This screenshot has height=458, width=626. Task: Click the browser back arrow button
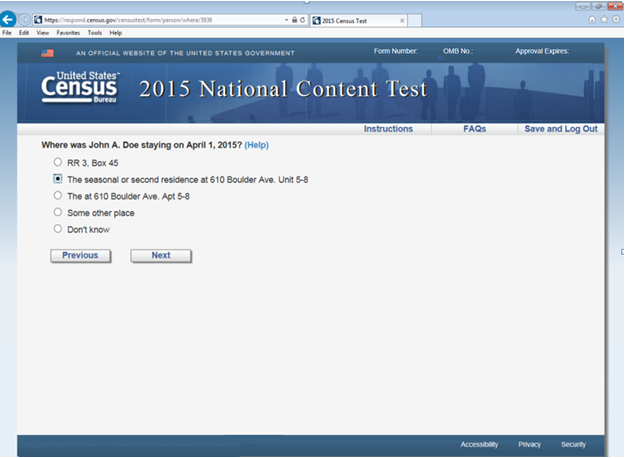(8, 19)
